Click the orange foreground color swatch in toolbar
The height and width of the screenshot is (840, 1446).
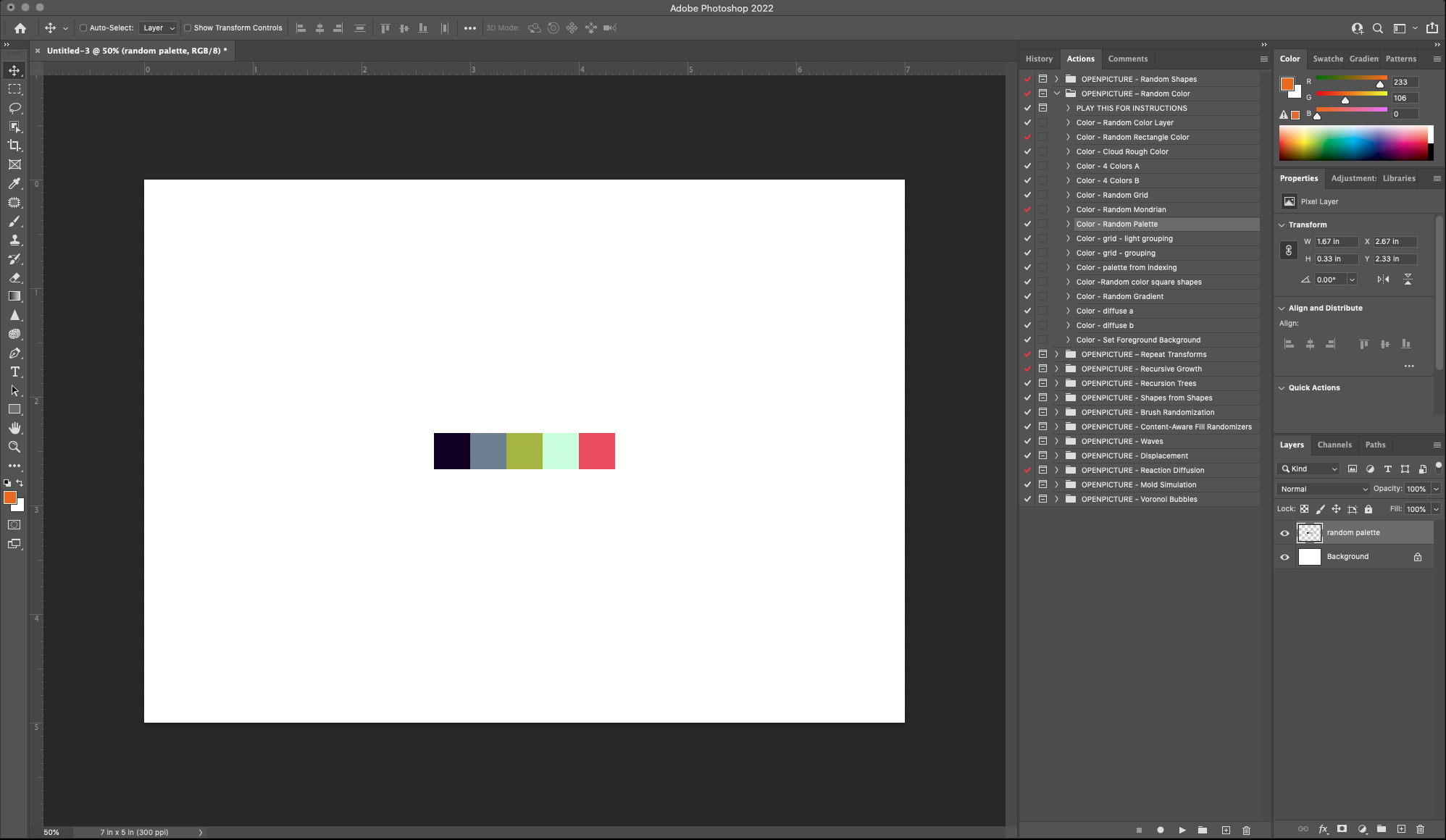(9, 497)
